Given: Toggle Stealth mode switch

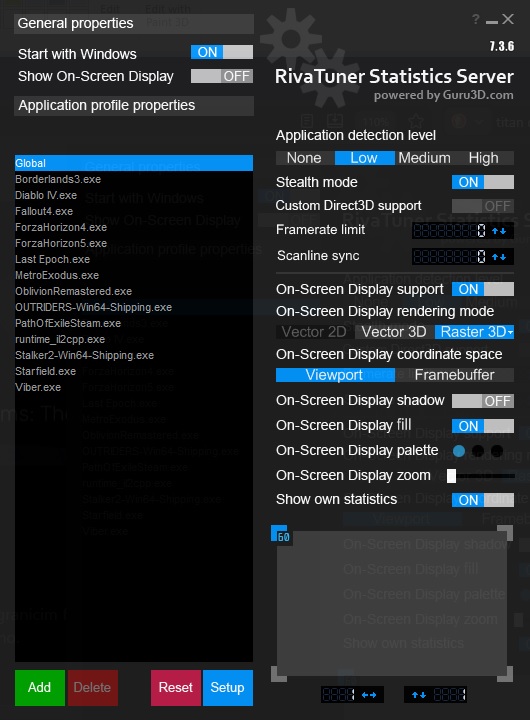Looking at the screenshot, I should click(x=483, y=182).
